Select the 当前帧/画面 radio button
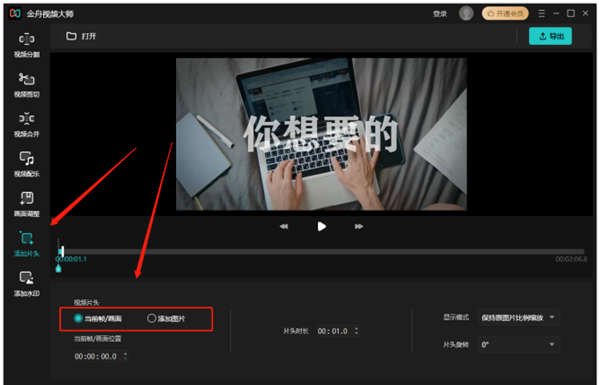Screen dimensions: 600x385 pyautogui.click(x=98, y=318)
